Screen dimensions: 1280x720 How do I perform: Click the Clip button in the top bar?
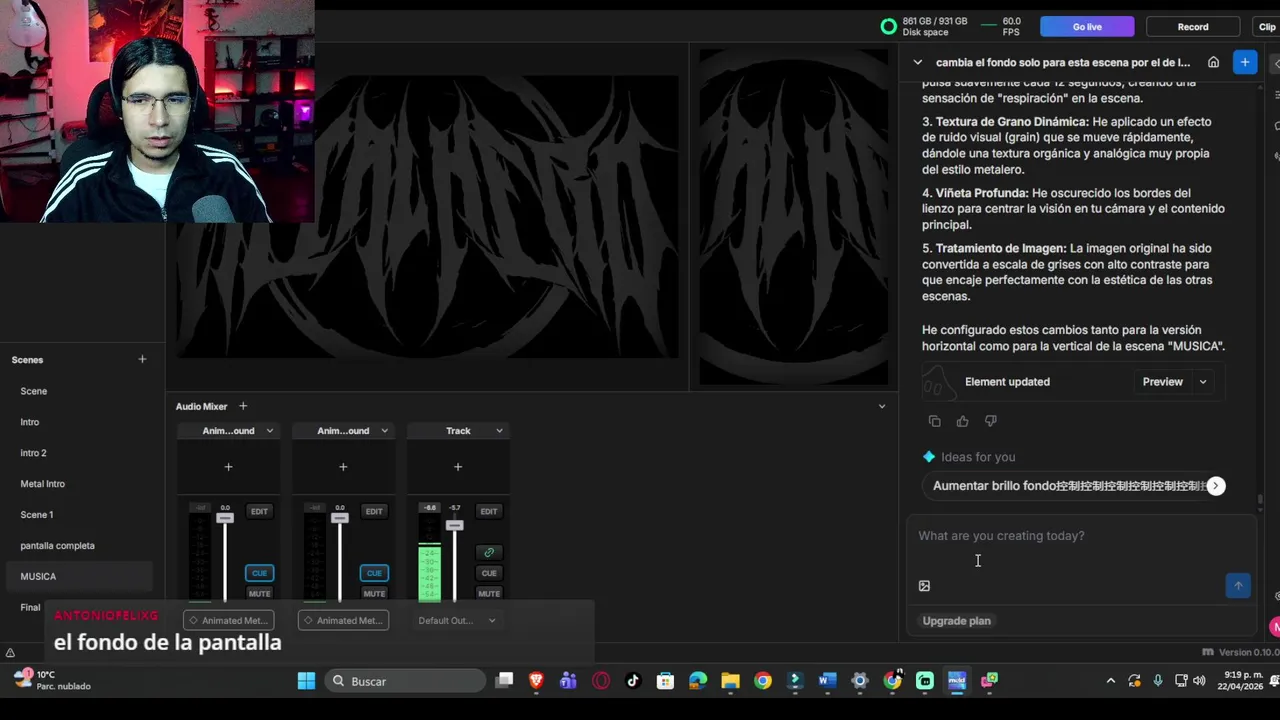[1266, 27]
